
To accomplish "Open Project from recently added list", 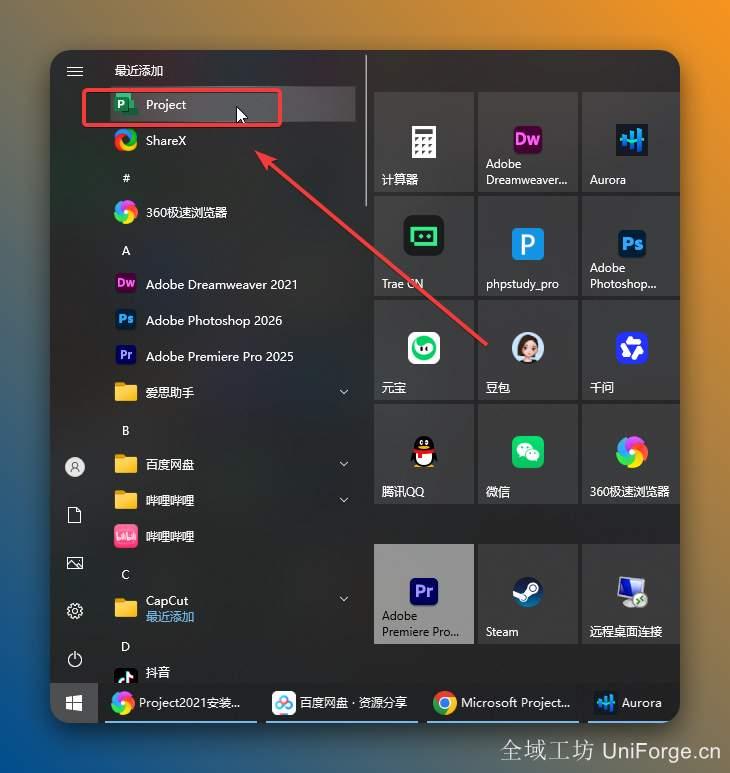I will click(x=233, y=105).
